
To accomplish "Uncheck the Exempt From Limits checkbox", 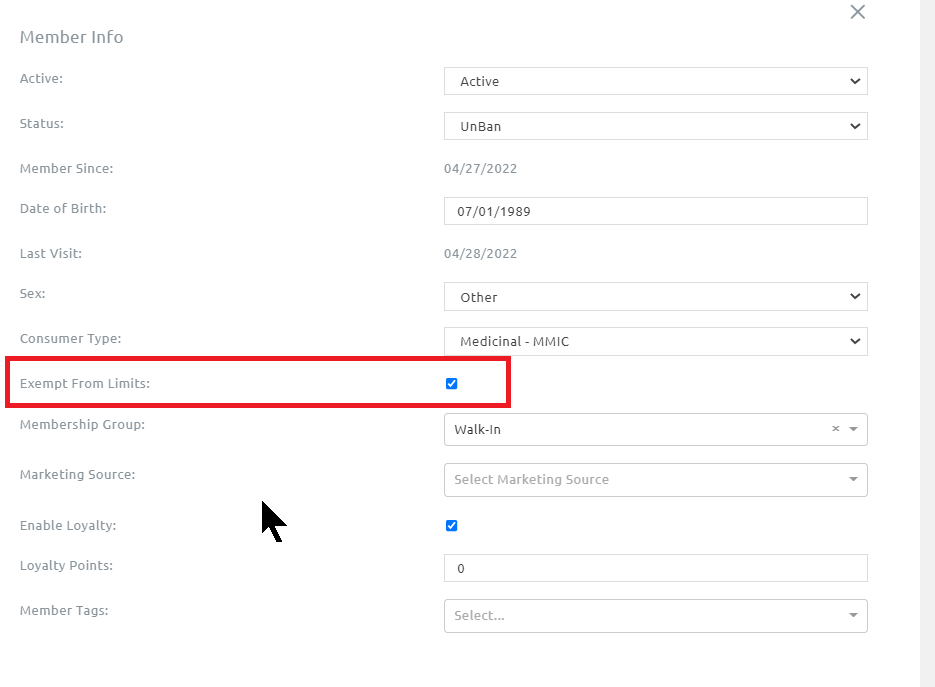I will [x=451, y=383].
